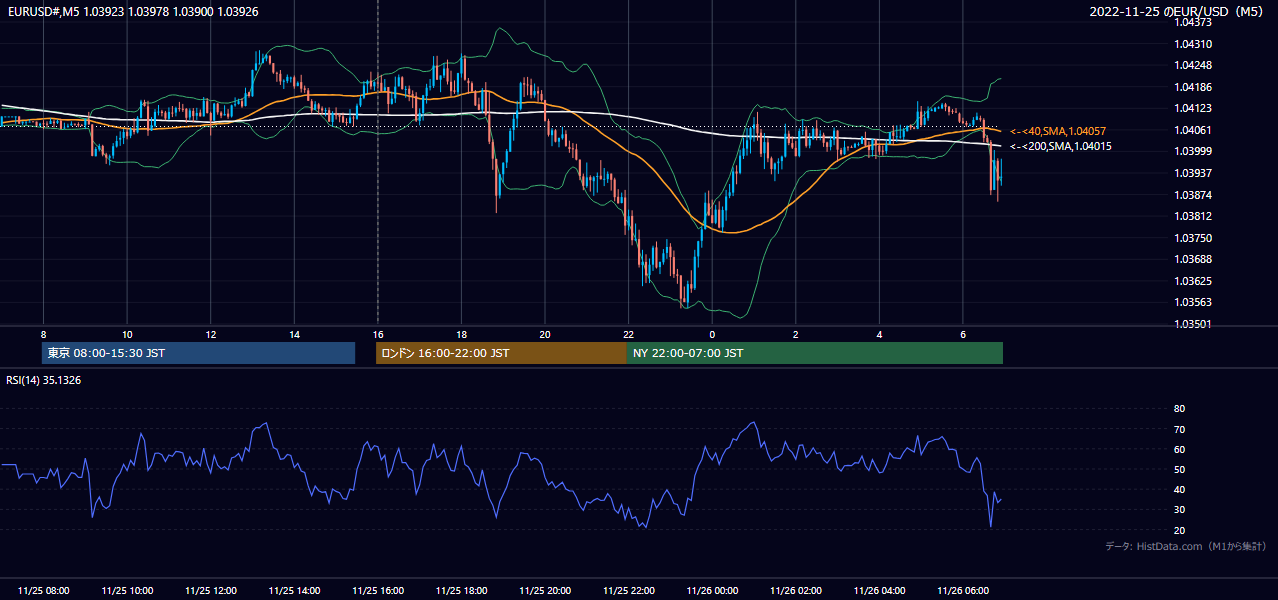
Task: Click the 11/25 18:00 time axis label
Action: (461, 591)
